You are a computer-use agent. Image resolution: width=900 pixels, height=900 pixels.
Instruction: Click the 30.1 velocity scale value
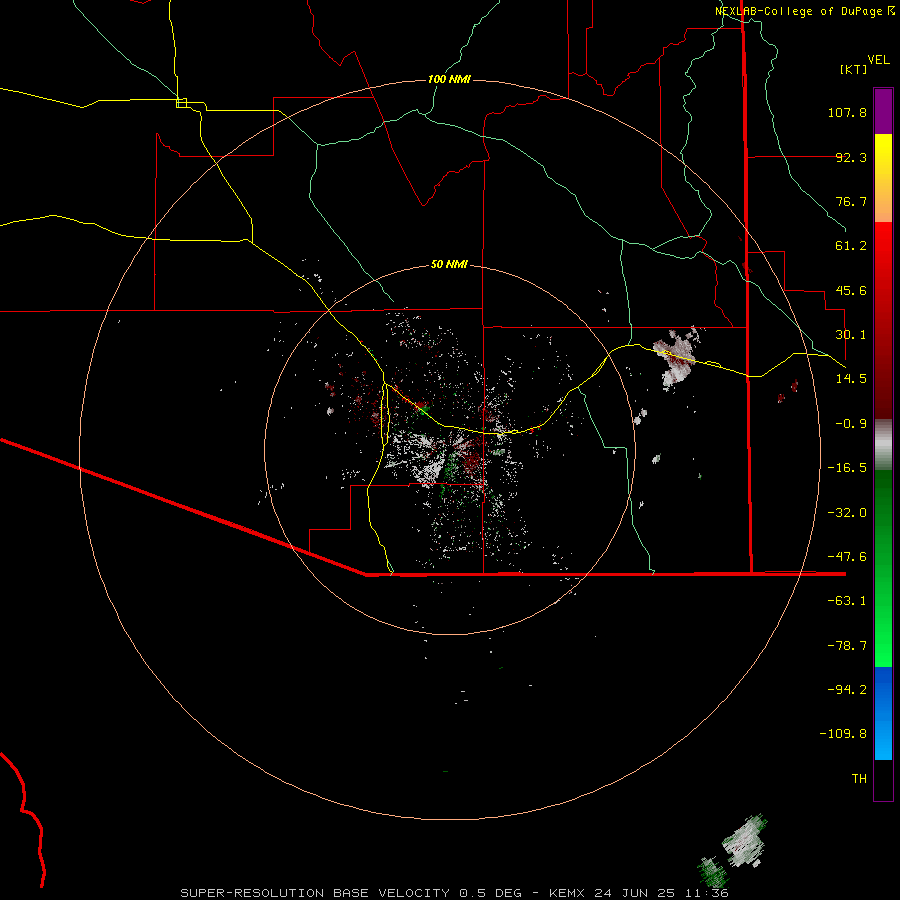[x=851, y=335]
